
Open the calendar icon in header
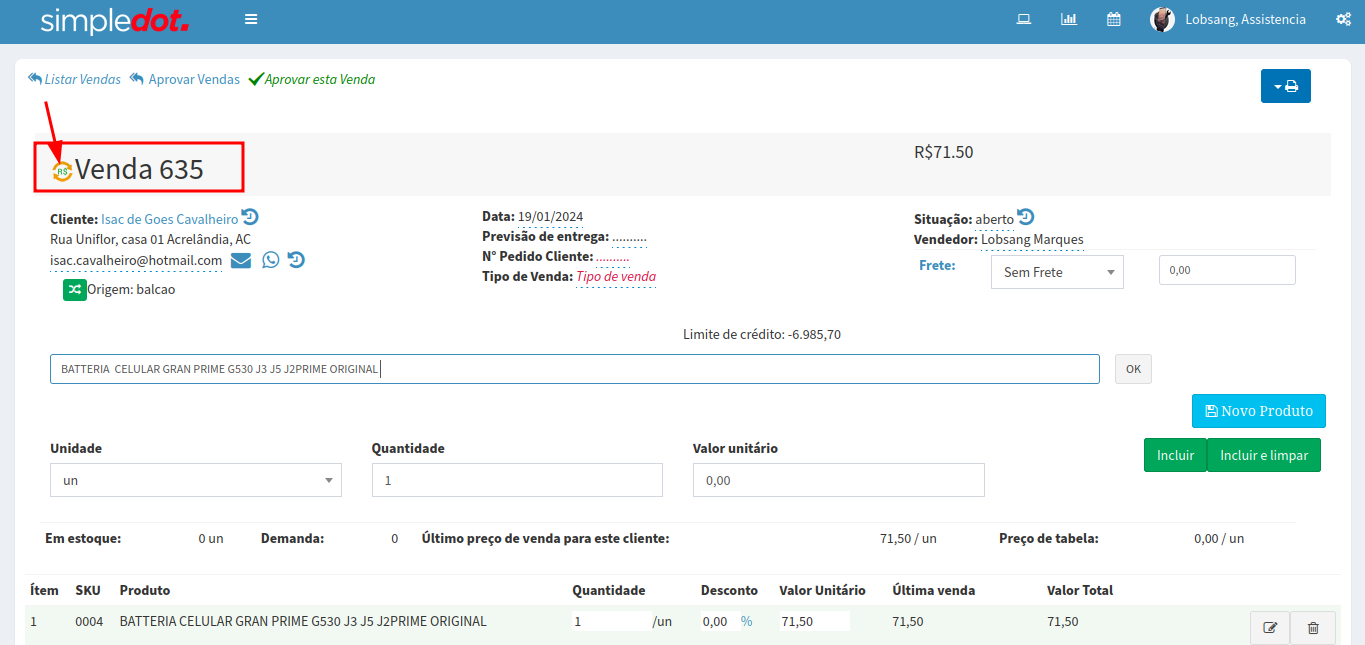coord(1113,19)
